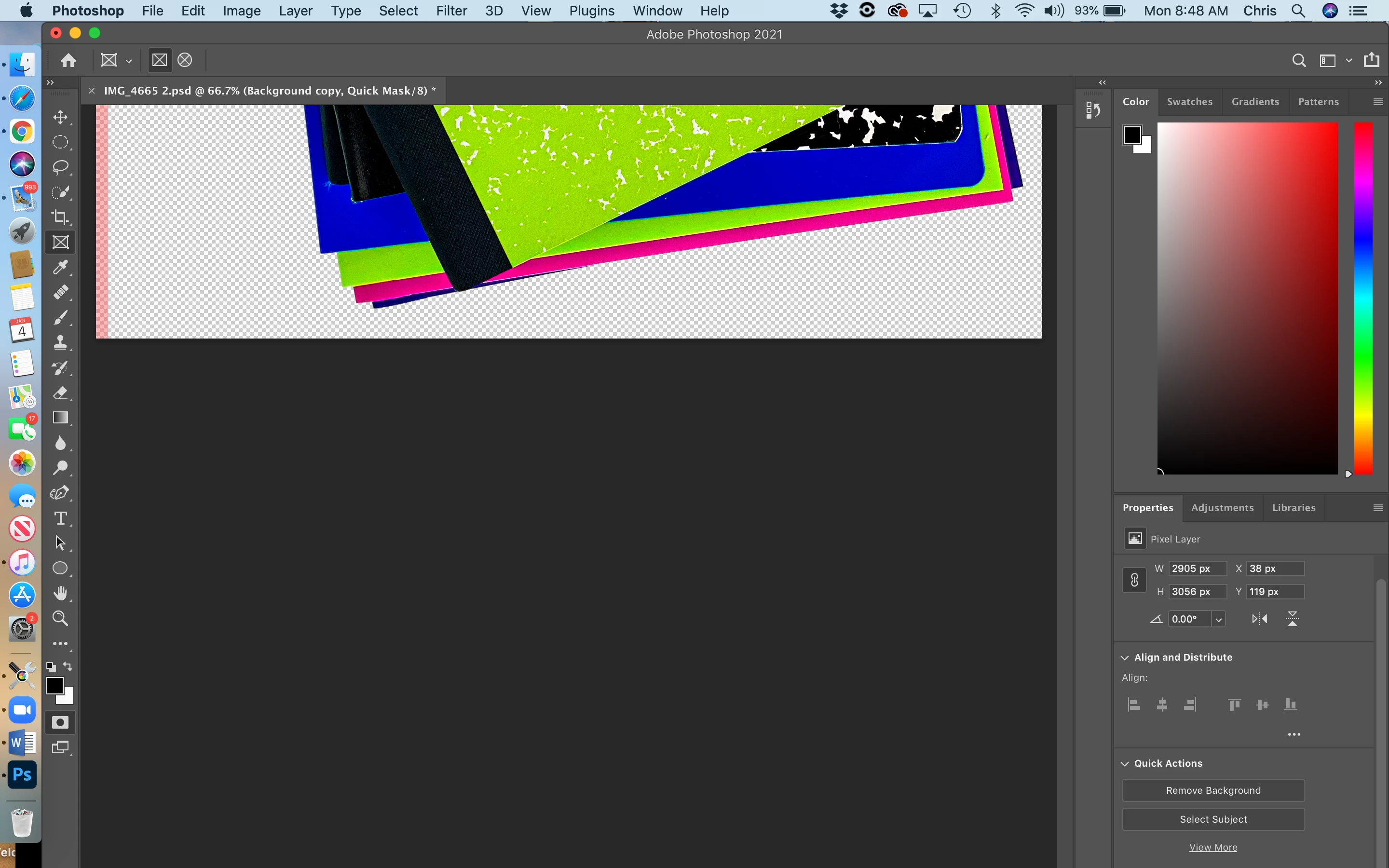
Task: Select the Move tool
Action: 60,117
